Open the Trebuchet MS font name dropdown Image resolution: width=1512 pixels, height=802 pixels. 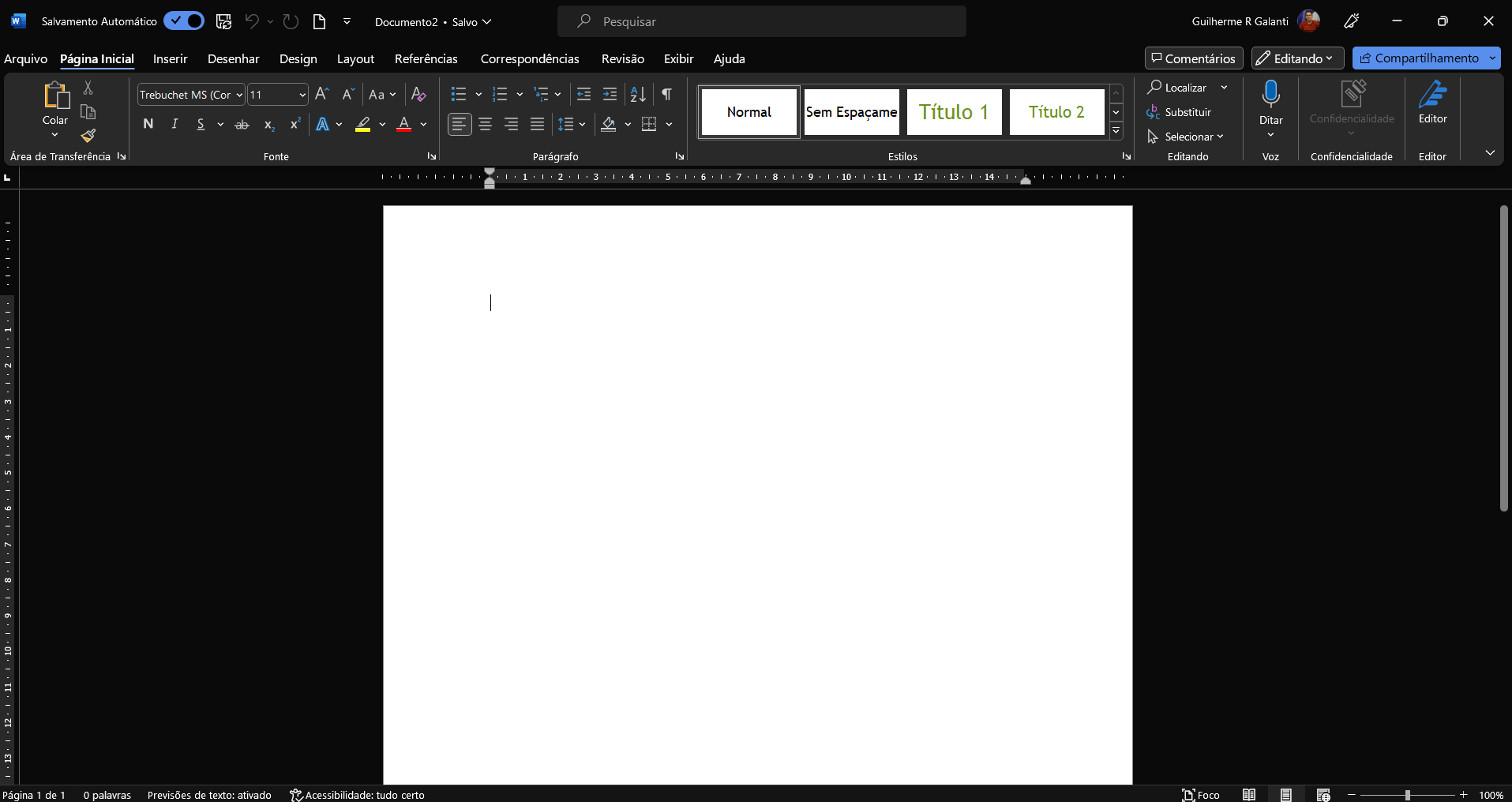[239, 95]
